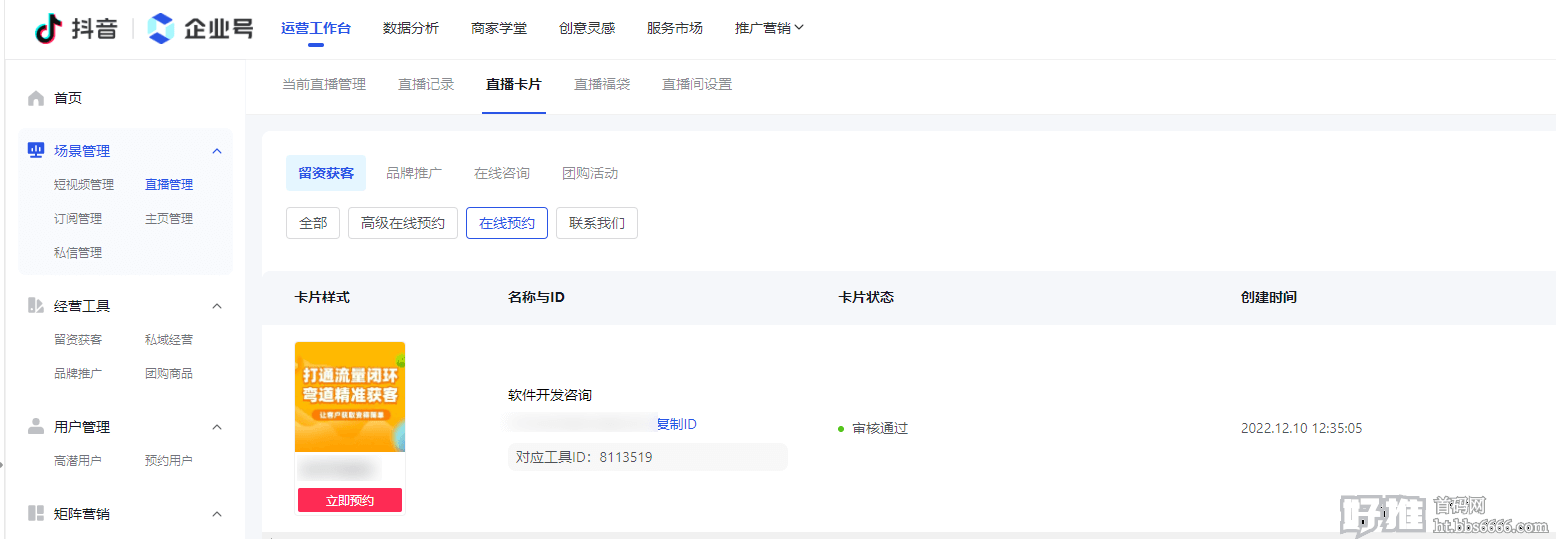Click the 企业号 blue hexagon logo
Screen dimensions: 1556x539
(x=160, y=29)
